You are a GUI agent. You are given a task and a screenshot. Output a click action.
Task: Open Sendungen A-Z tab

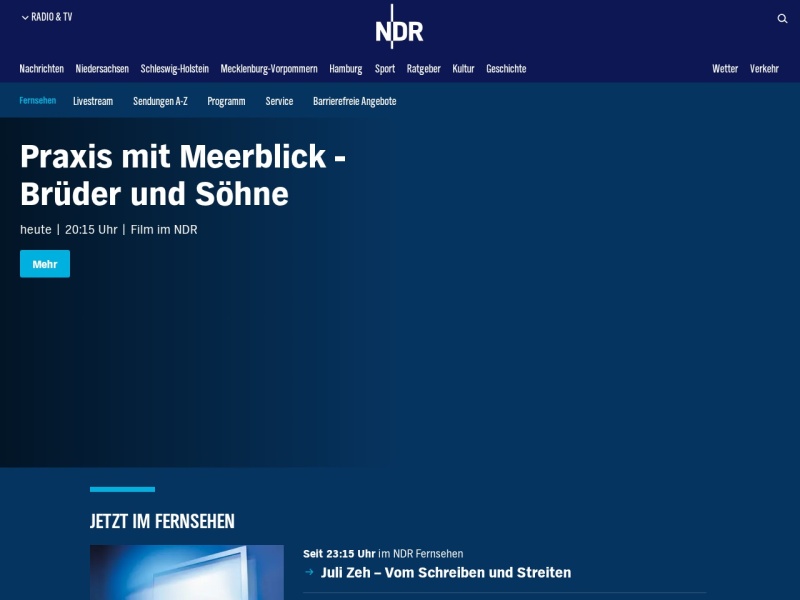(160, 102)
